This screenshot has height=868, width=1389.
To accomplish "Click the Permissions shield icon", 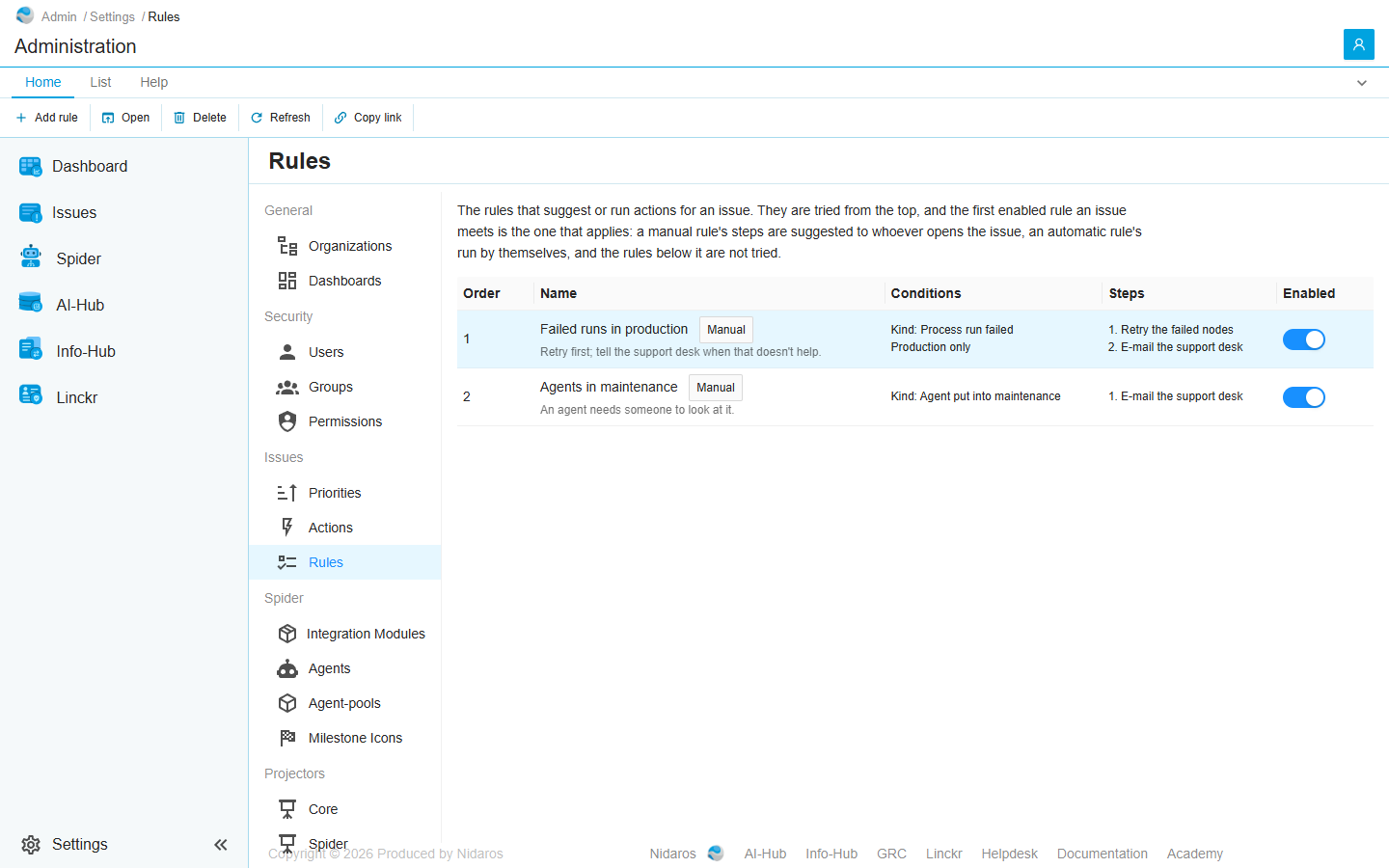I will coord(287,421).
